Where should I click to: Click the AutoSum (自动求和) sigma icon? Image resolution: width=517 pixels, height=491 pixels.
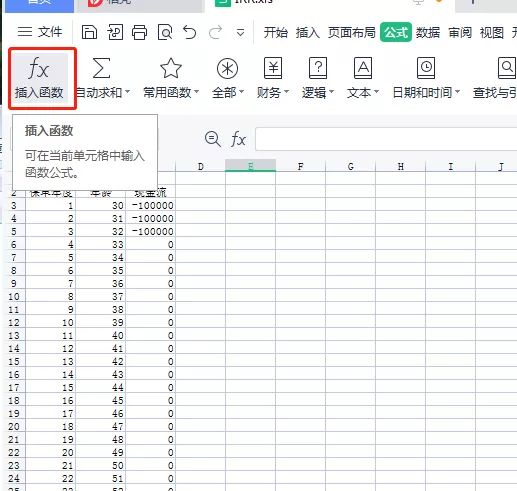point(101,68)
